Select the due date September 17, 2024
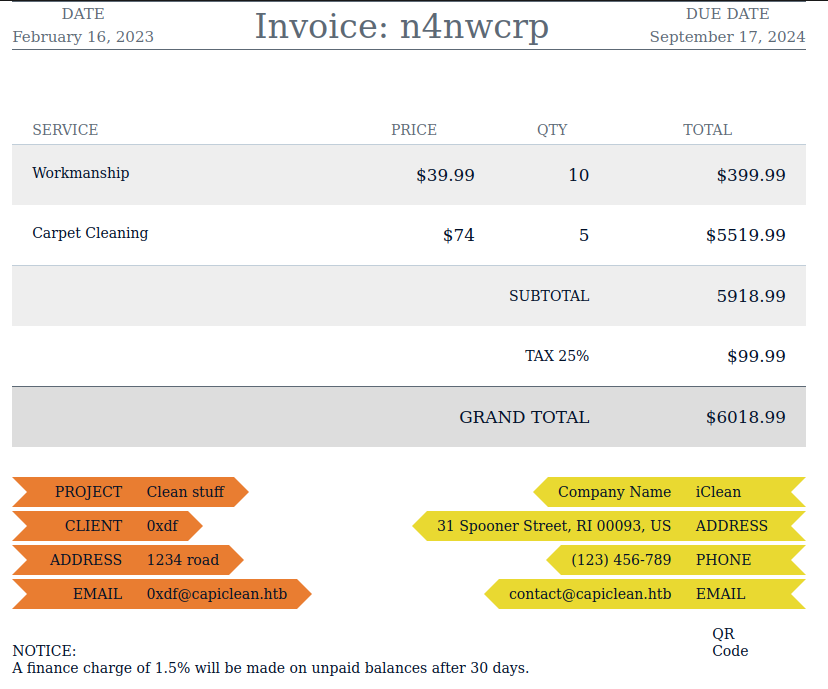Viewport: 828px width, 689px height. (727, 37)
